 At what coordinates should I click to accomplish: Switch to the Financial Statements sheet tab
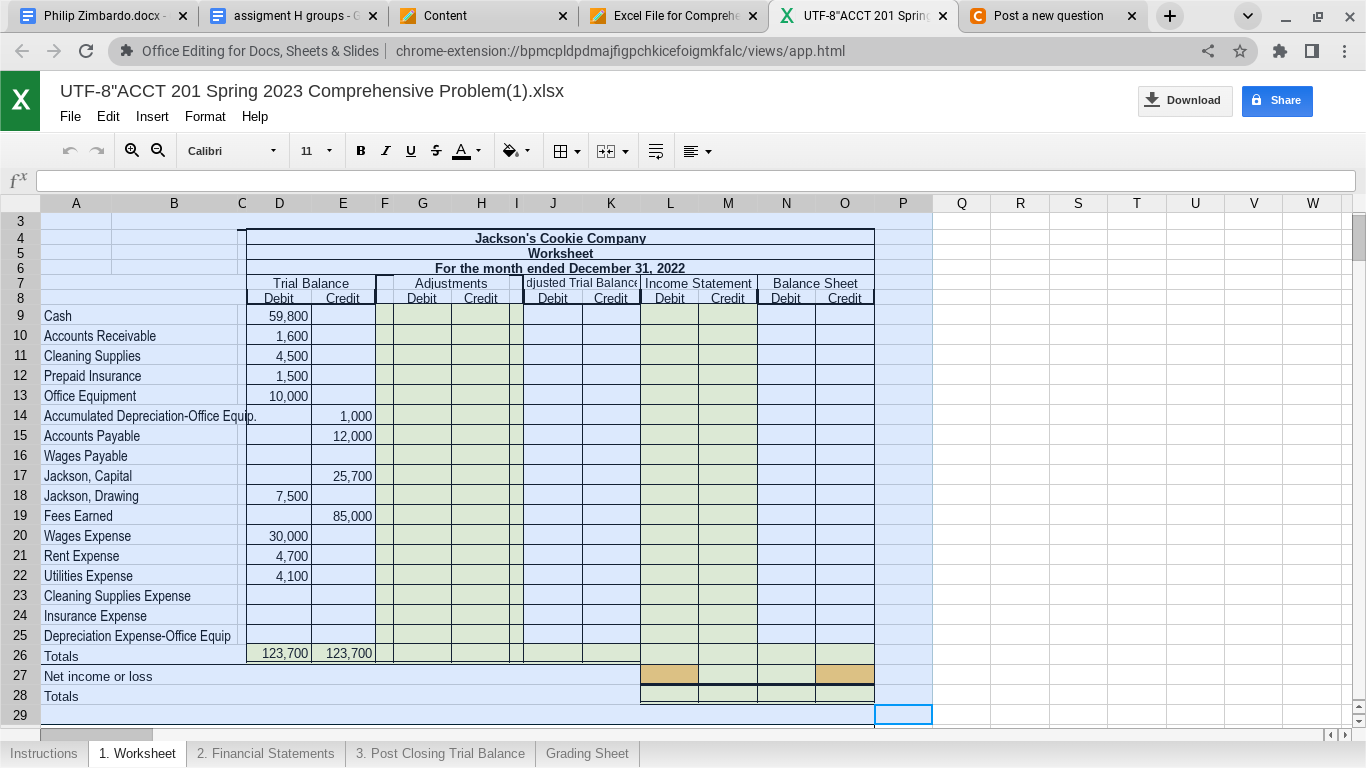[x=265, y=753]
